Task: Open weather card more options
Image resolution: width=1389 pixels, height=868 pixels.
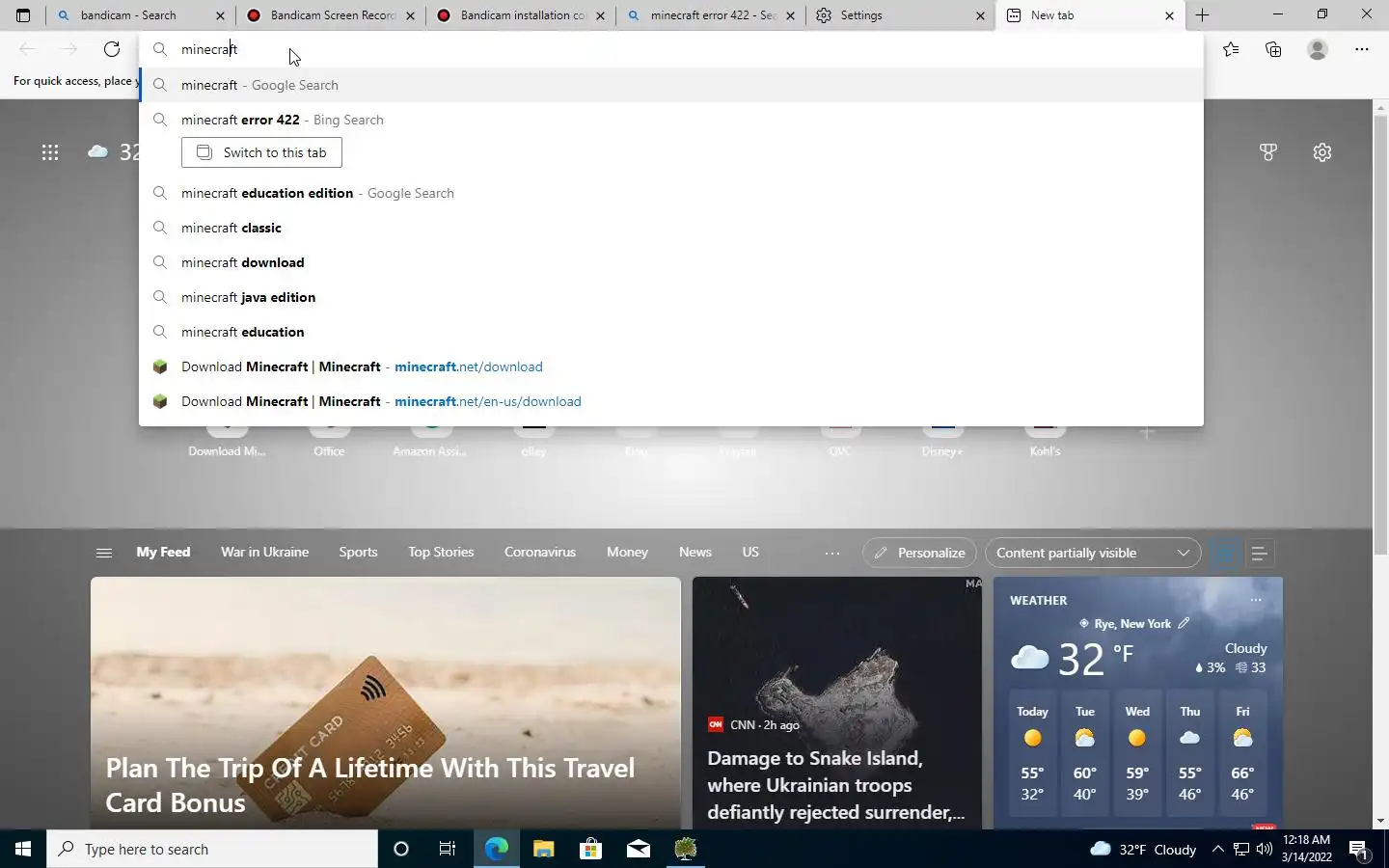Action: pyautogui.click(x=1256, y=600)
